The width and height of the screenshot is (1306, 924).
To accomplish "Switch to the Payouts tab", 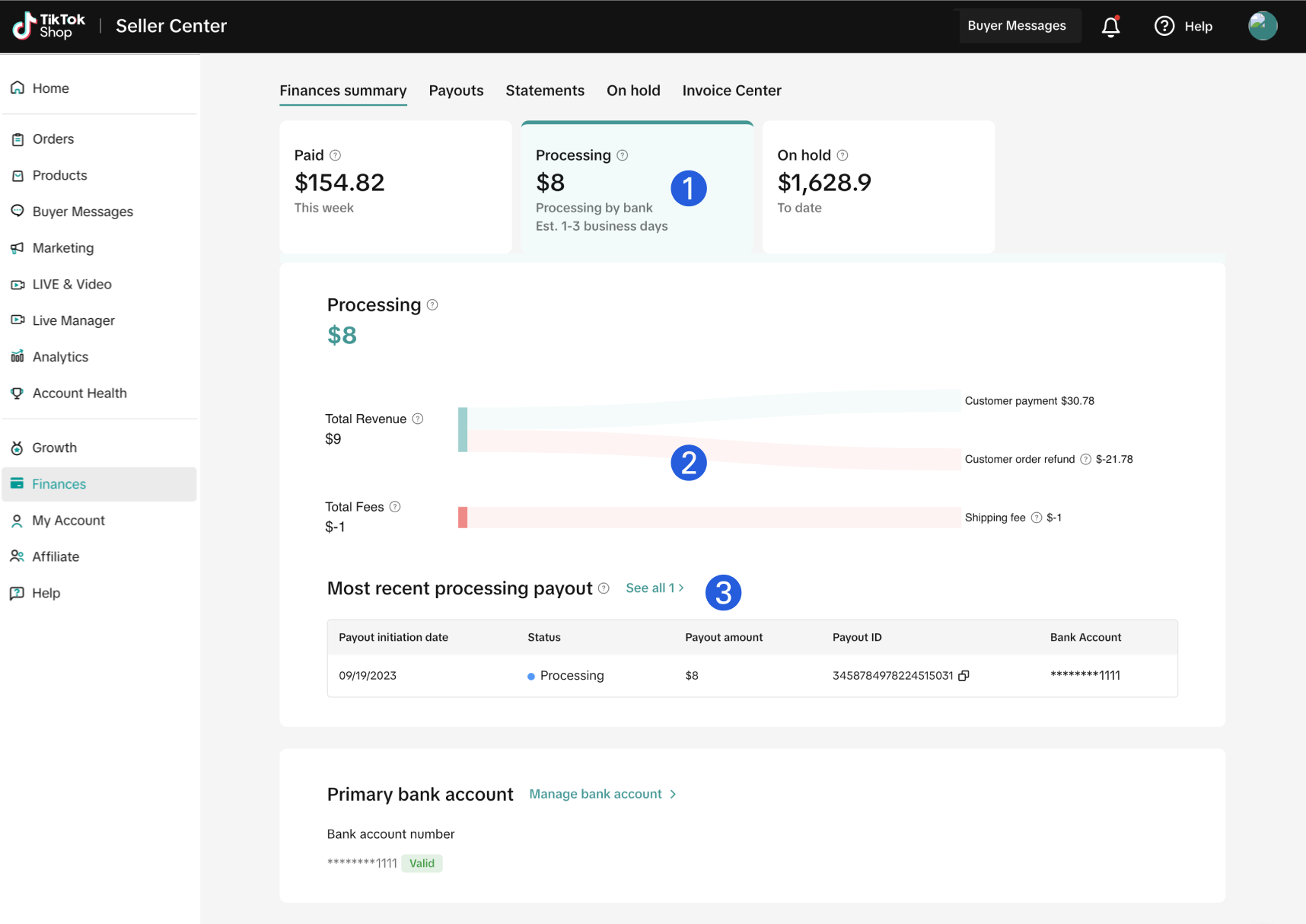I will [456, 91].
